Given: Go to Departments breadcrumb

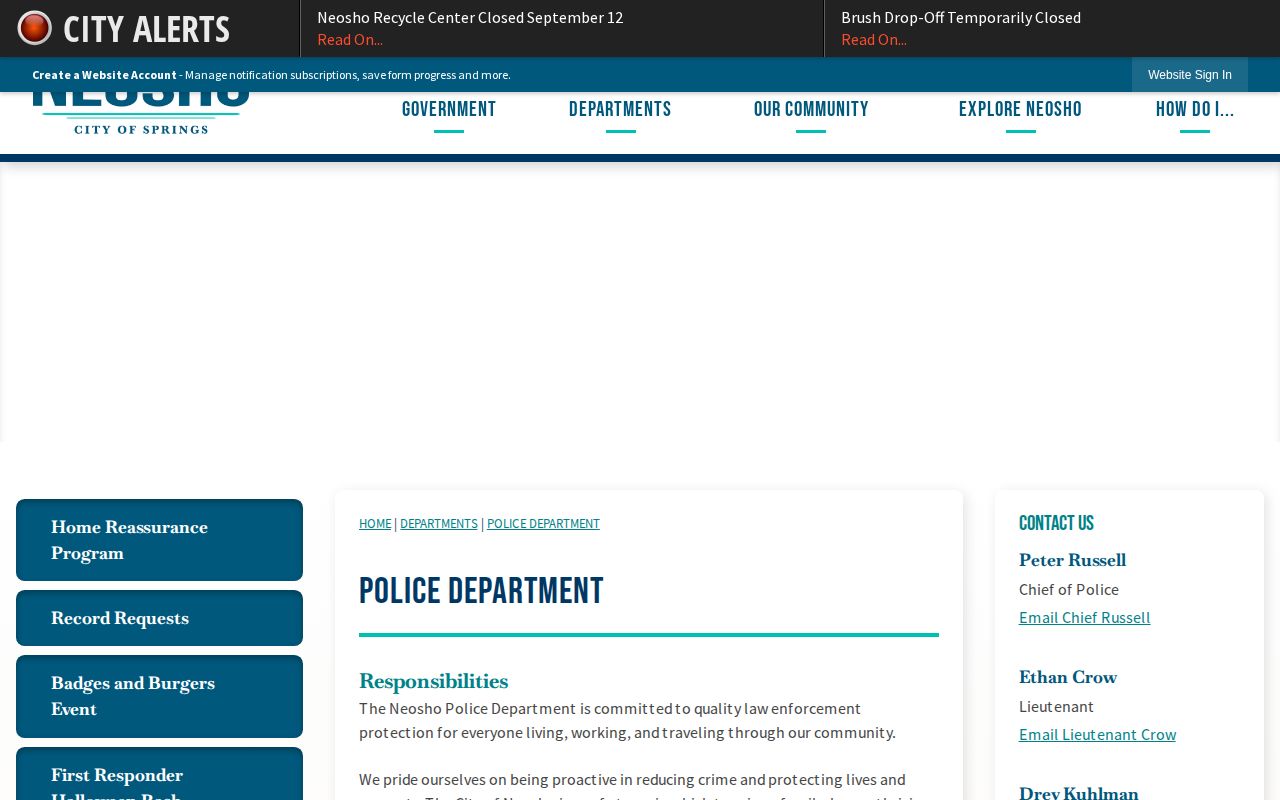Looking at the screenshot, I should pyautogui.click(x=439, y=524).
